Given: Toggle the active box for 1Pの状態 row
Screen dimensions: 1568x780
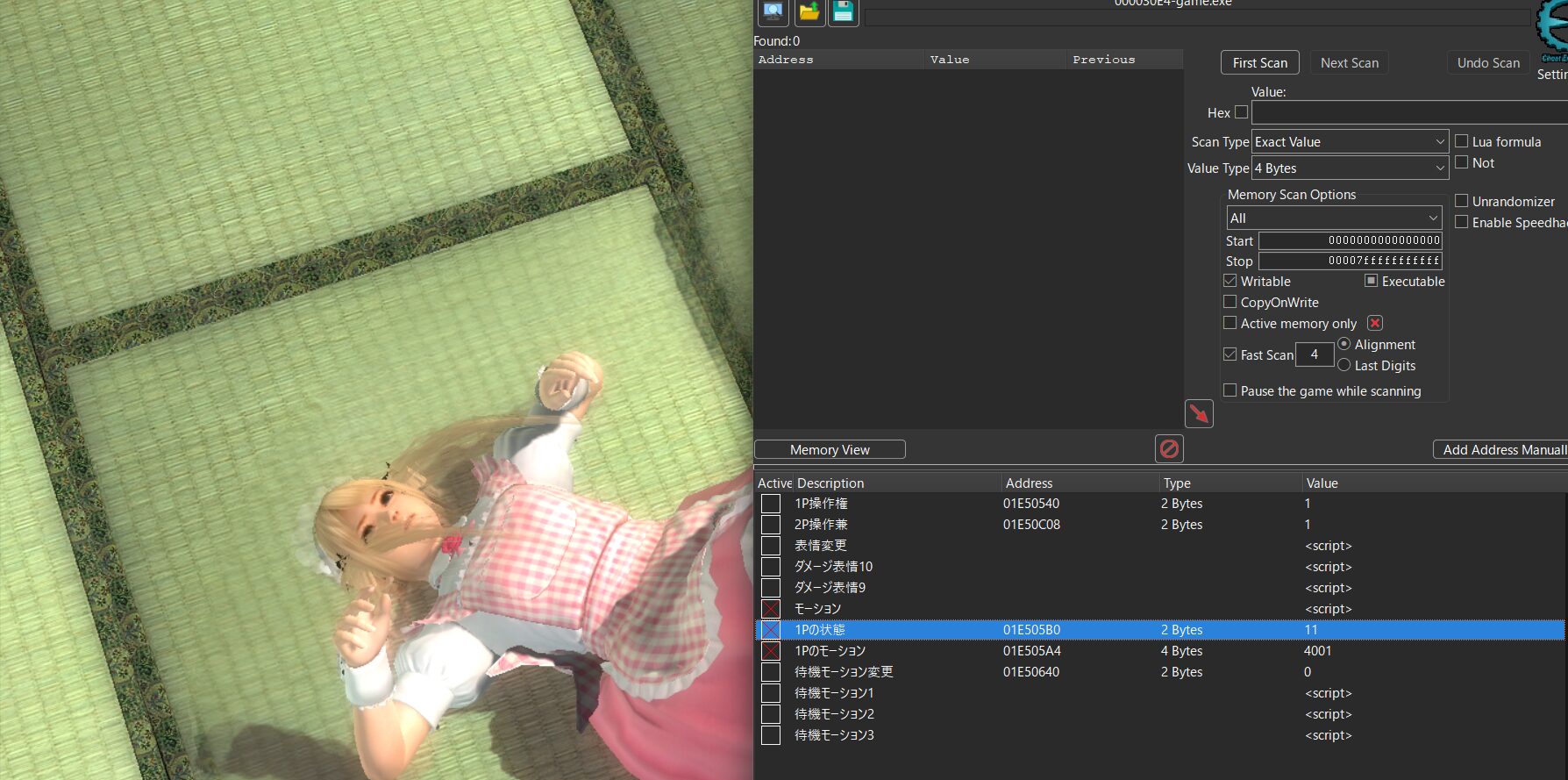Looking at the screenshot, I should coord(771,630).
